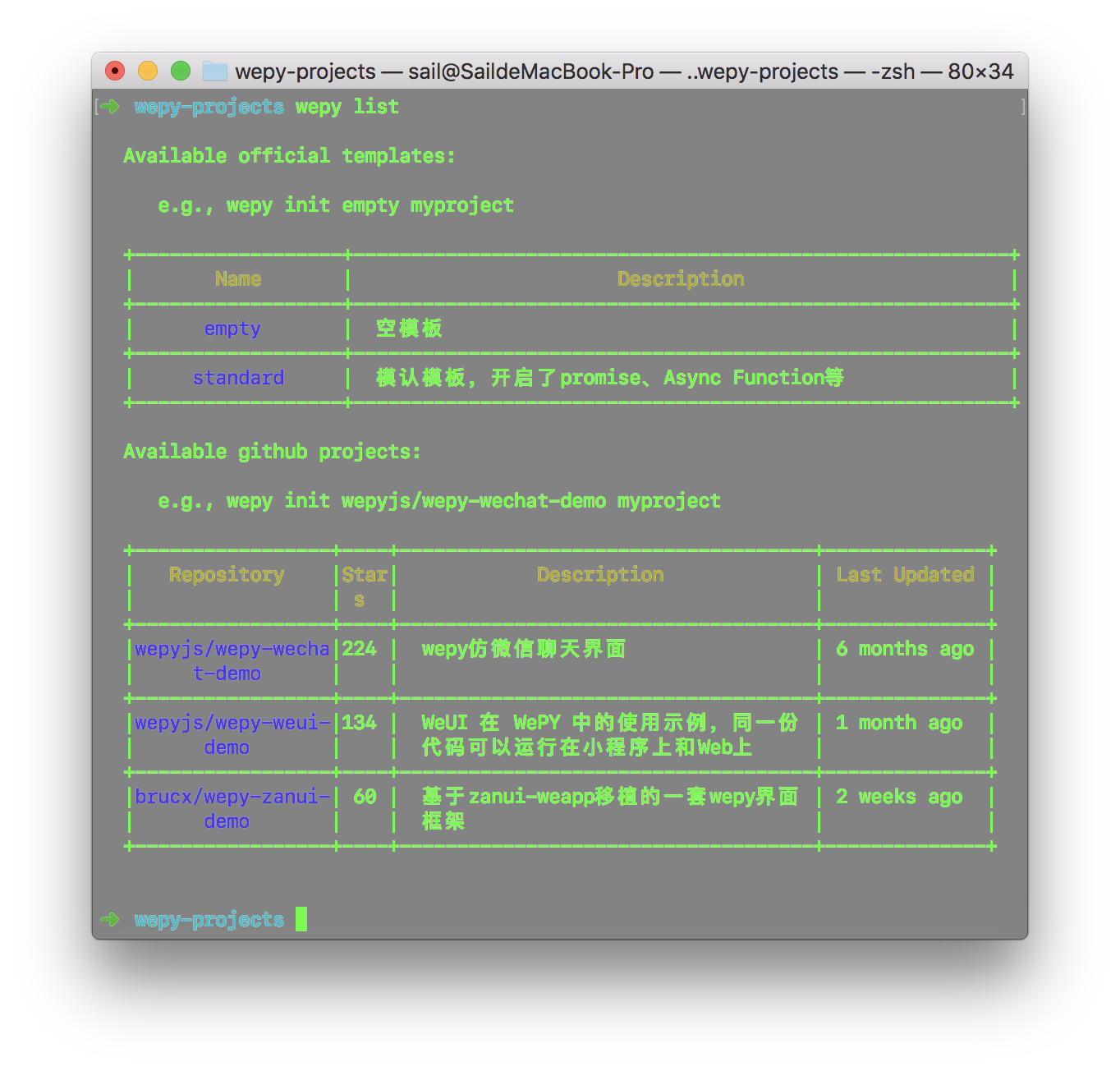This screenshot has height=1071, width=1120.
Task: Click the wepy list command text
Action: (346, 106)
